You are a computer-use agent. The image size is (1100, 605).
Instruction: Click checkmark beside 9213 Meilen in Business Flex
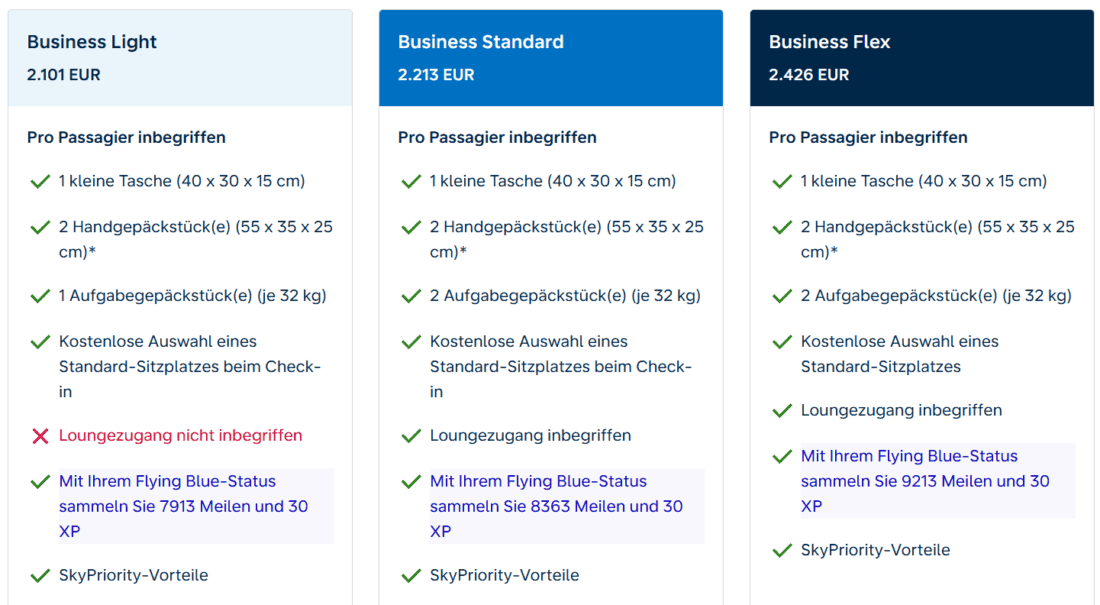pyautogui.click(x=782, y=457)
